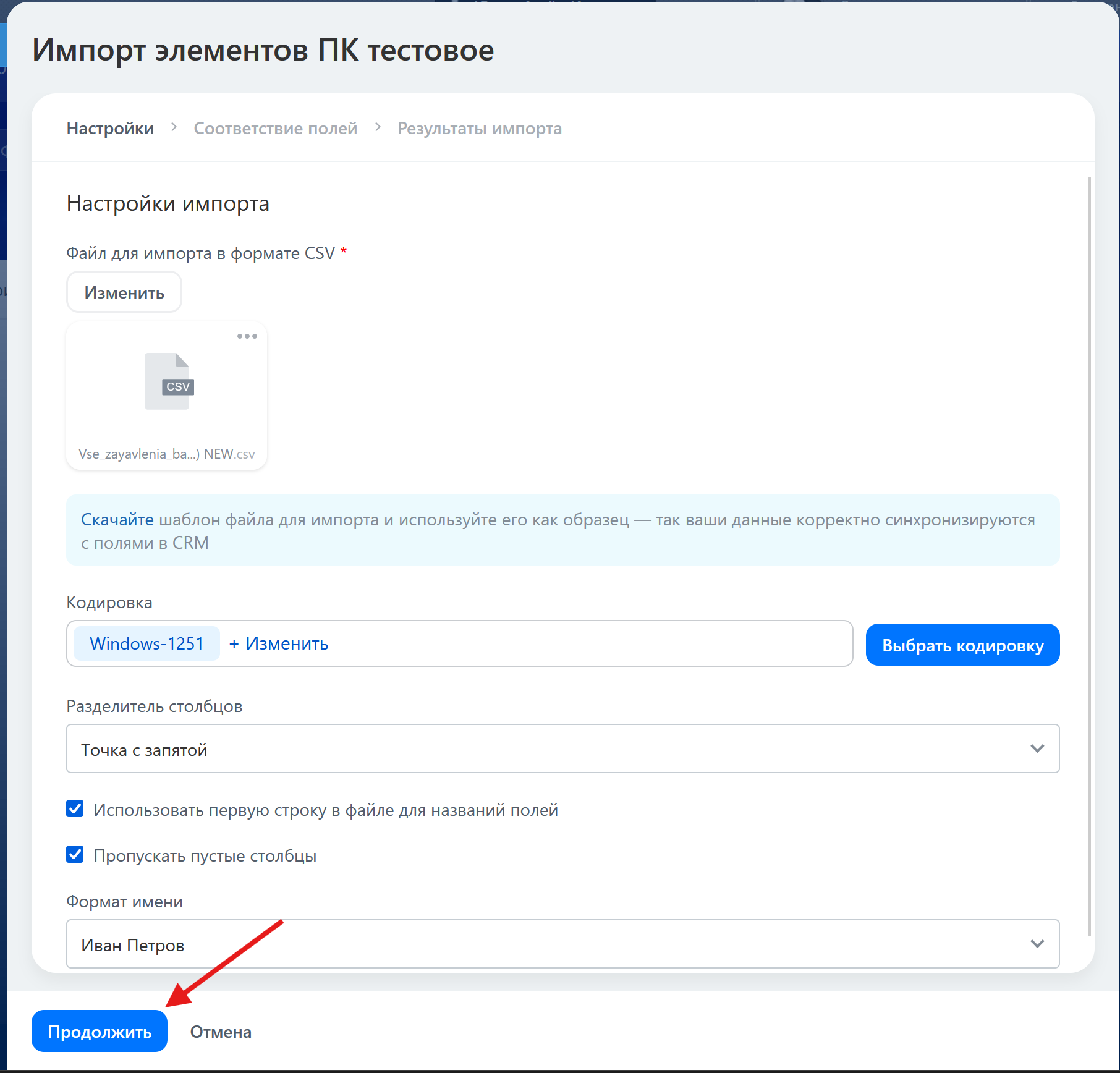Uncheck 'Пропускать пустые столбцы' checkbox
The height and width of the screenshot is (1073, 1120).
[75, 855]
